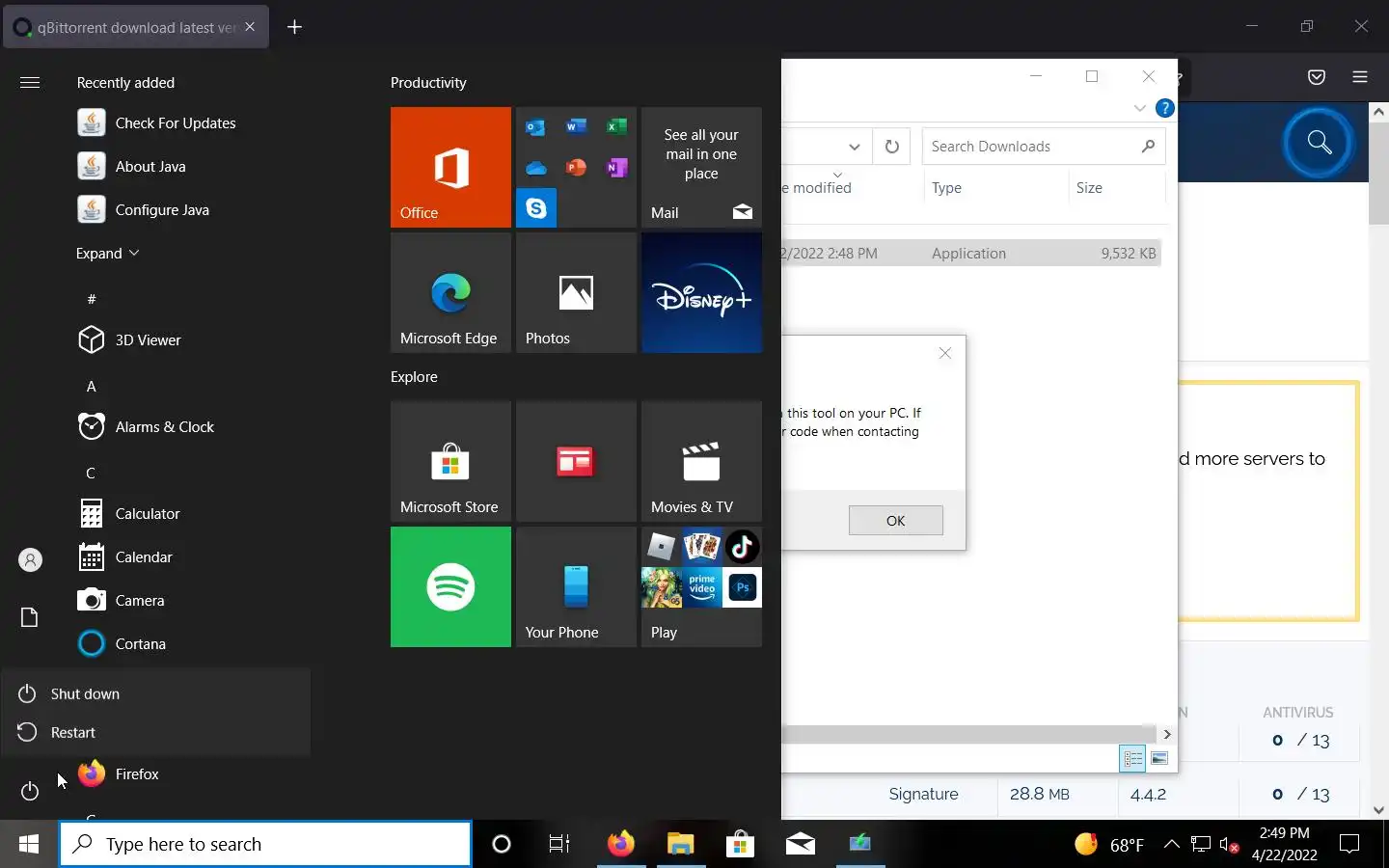Viewport: 1389px width, 868px height.
Task: Open the Your Phone tile
Action: (576, 586)
